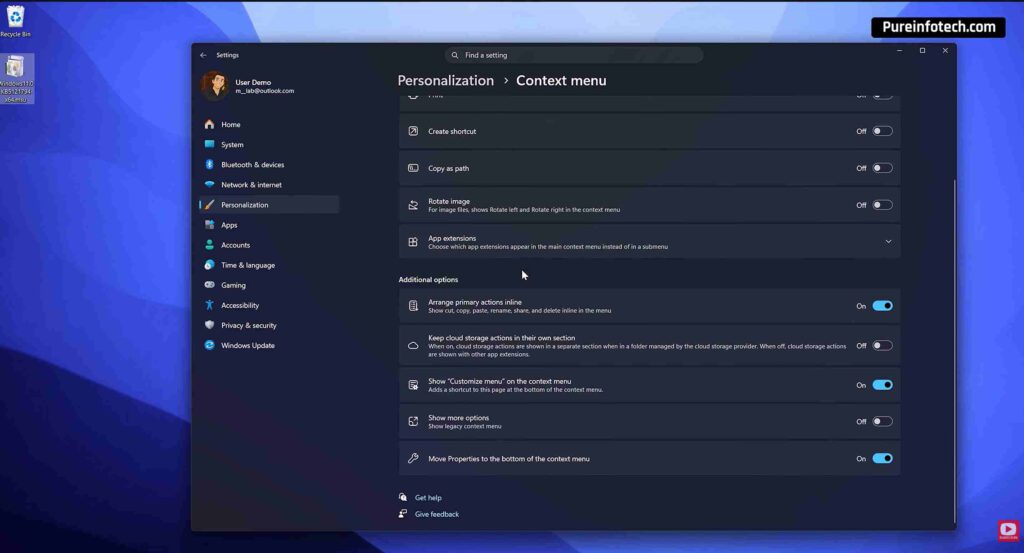
Task: Open the Apps settings section
Action: coord(269,225)
